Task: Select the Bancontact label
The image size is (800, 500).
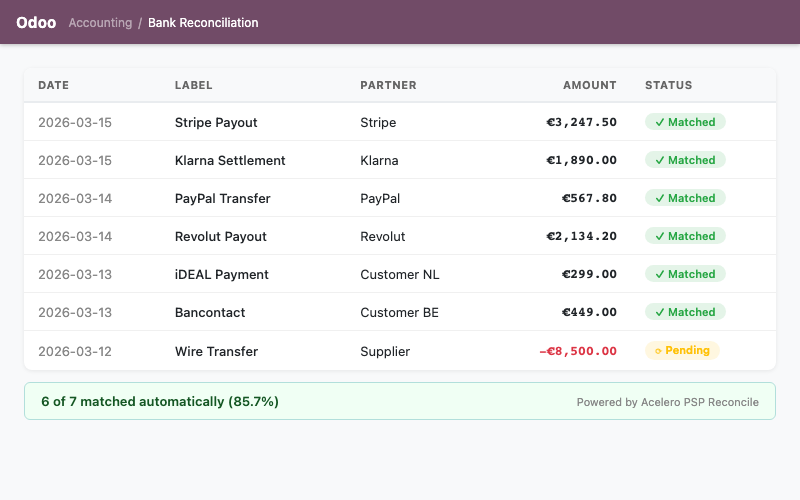Action: point(210,312)
